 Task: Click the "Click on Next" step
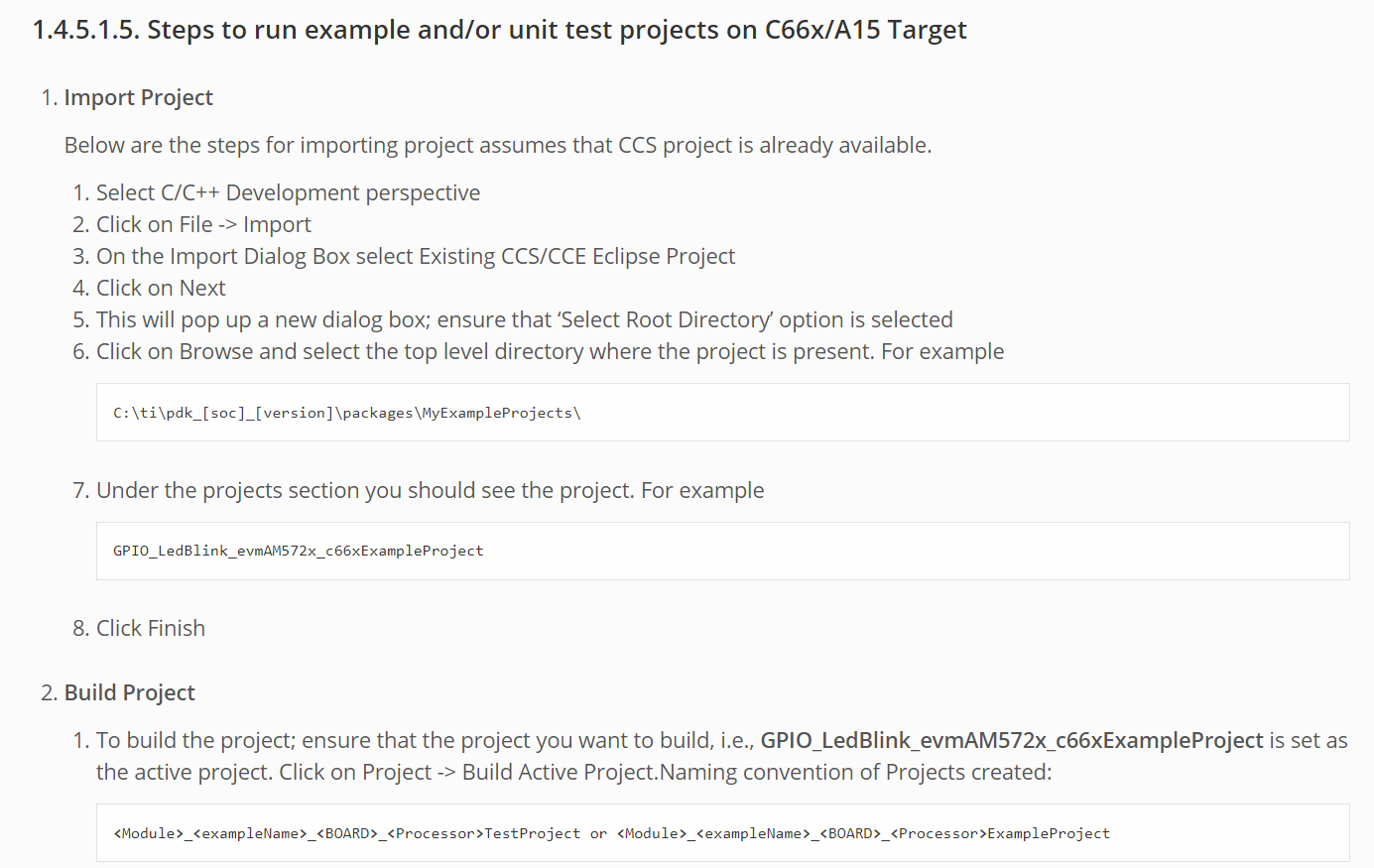161,288
